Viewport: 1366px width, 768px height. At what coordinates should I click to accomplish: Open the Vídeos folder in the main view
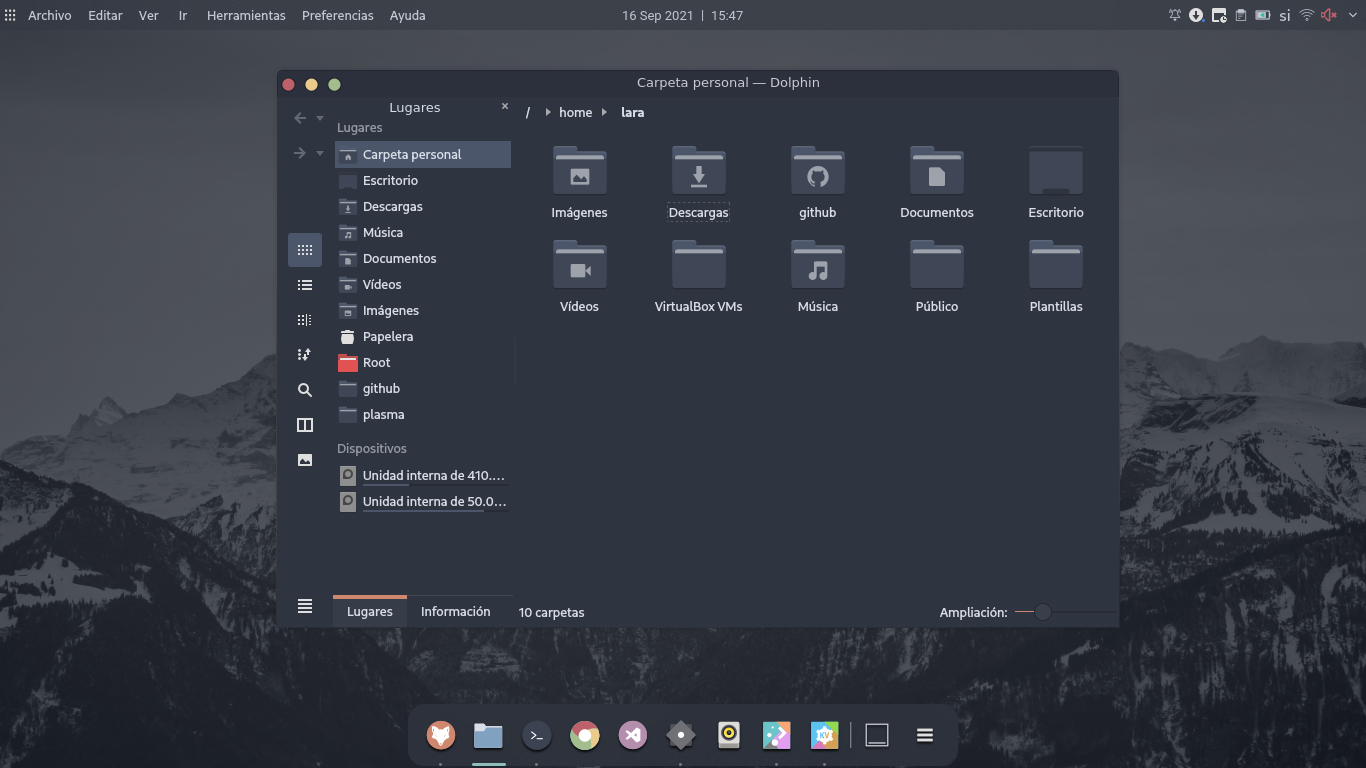tap(580, 265)
